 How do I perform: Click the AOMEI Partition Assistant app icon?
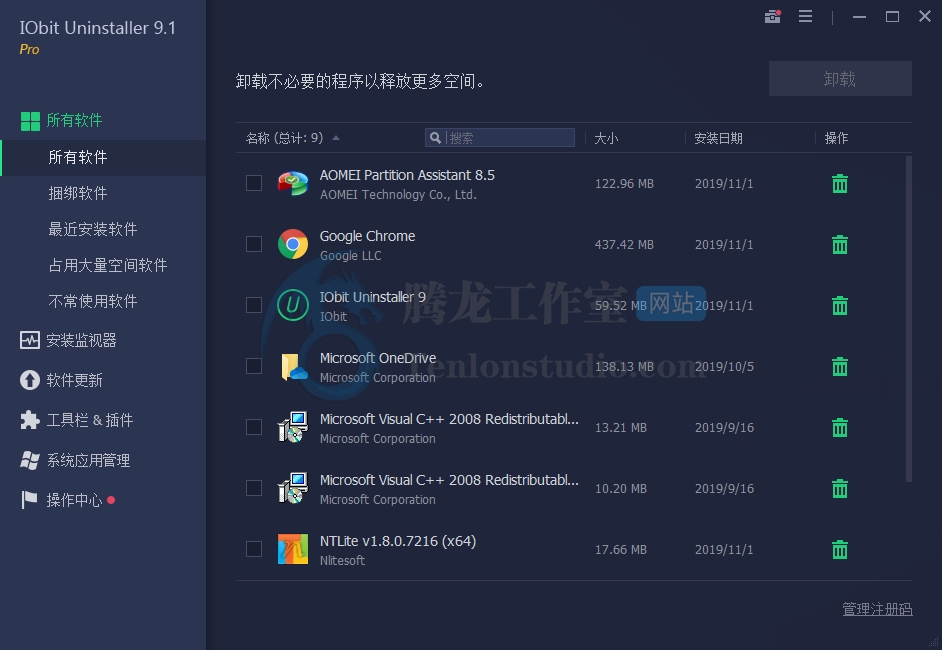click(293, 183)
